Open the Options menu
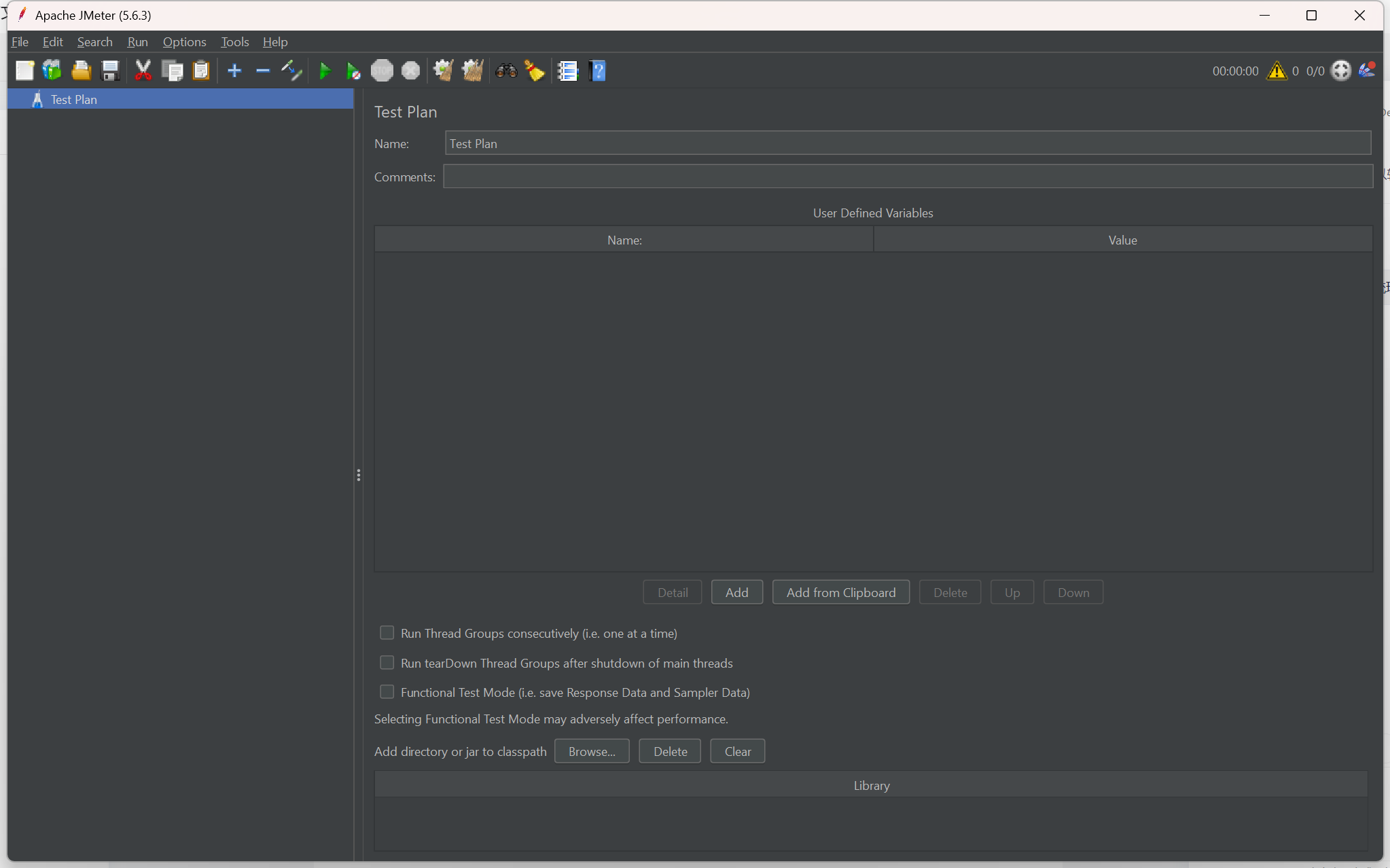 [184, 42]
